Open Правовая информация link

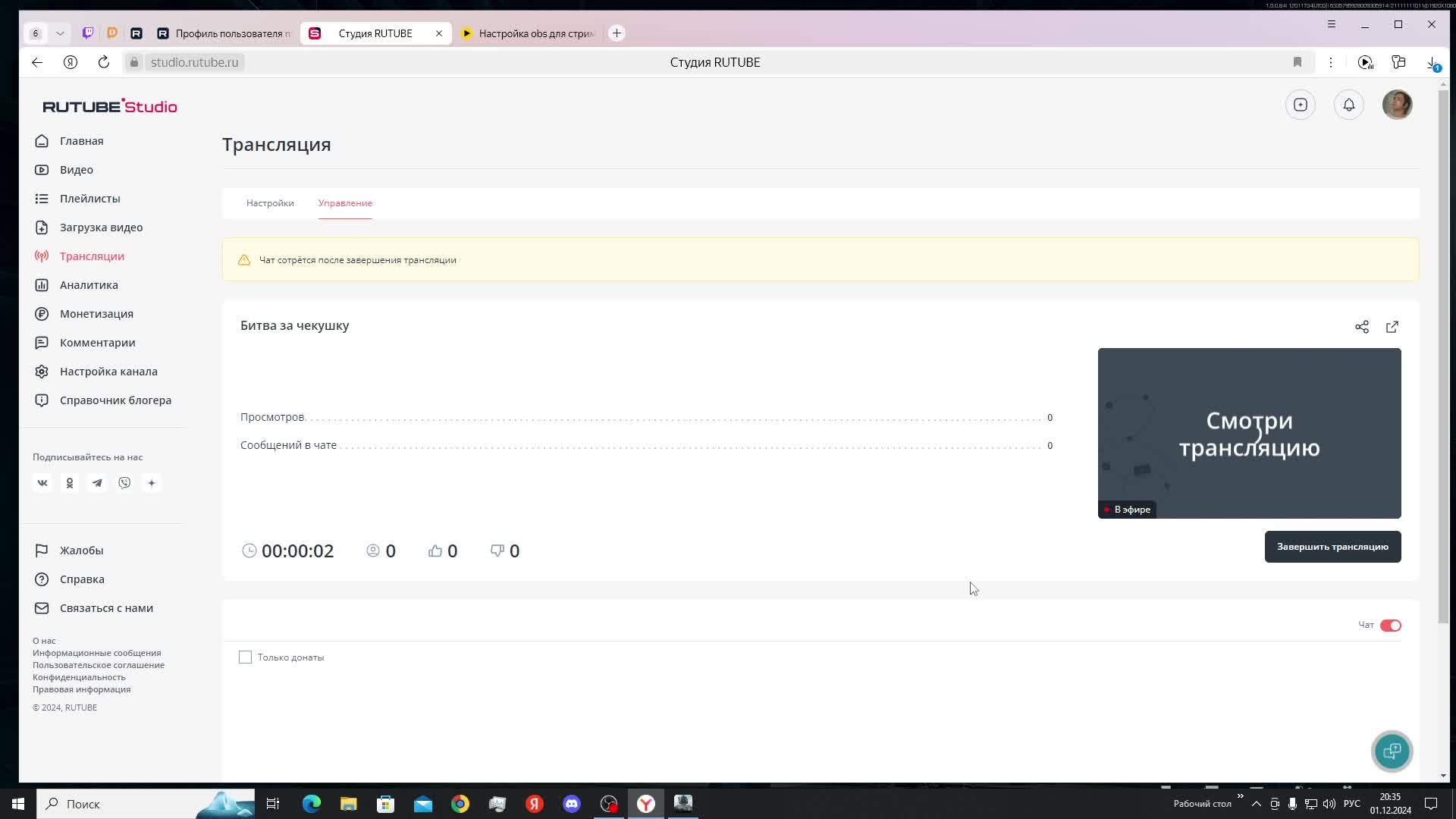[81, 689]
